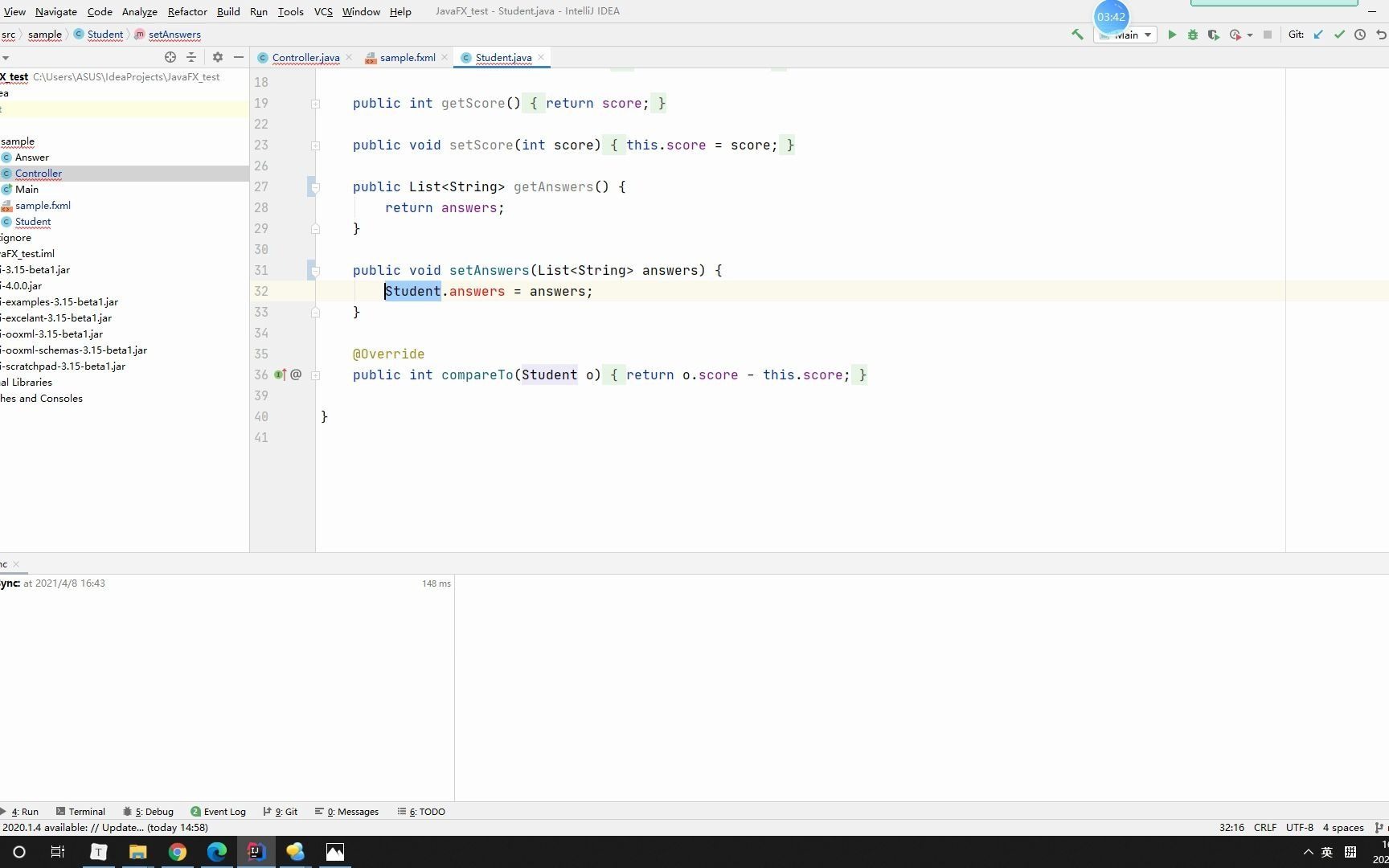
Task: Open the Debug tool window
Action: pyautogui.click(x=149, y=812)
